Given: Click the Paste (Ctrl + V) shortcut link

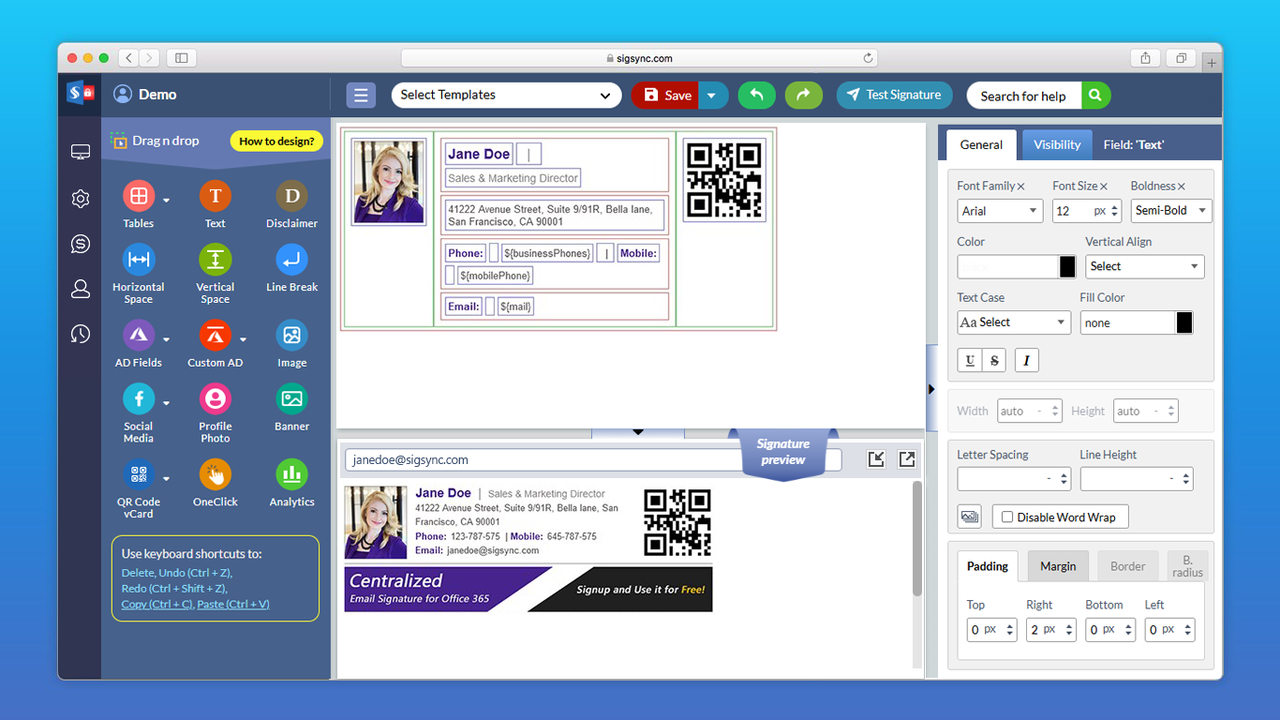Looking at the screenshot, I should pos(233,604).
